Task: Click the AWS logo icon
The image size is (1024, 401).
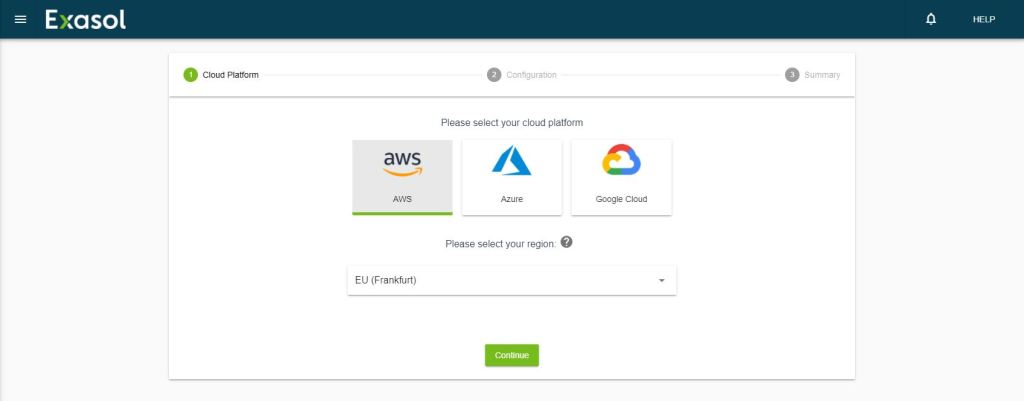Action: pos(402,163)
